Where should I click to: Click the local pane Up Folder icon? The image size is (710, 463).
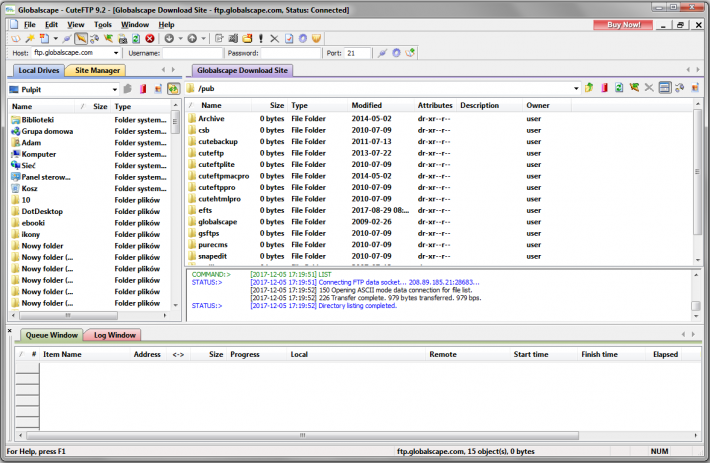[x=128, y=89]
